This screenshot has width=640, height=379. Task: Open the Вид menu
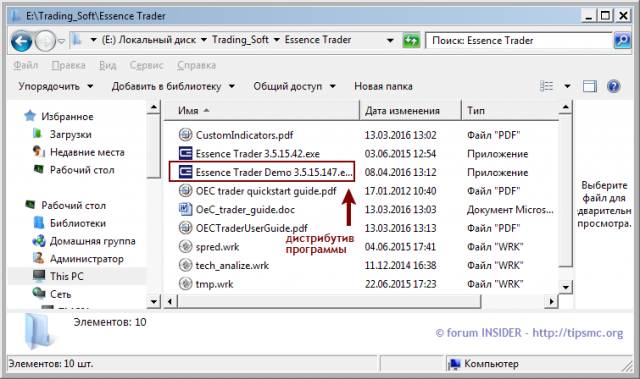108,65
